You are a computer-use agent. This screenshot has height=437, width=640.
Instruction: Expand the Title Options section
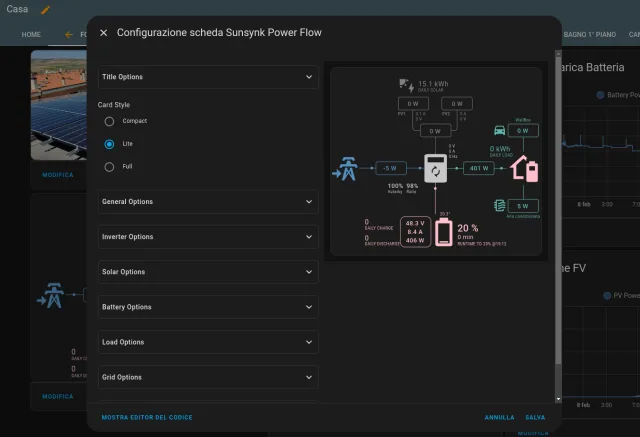click(208, 77)
